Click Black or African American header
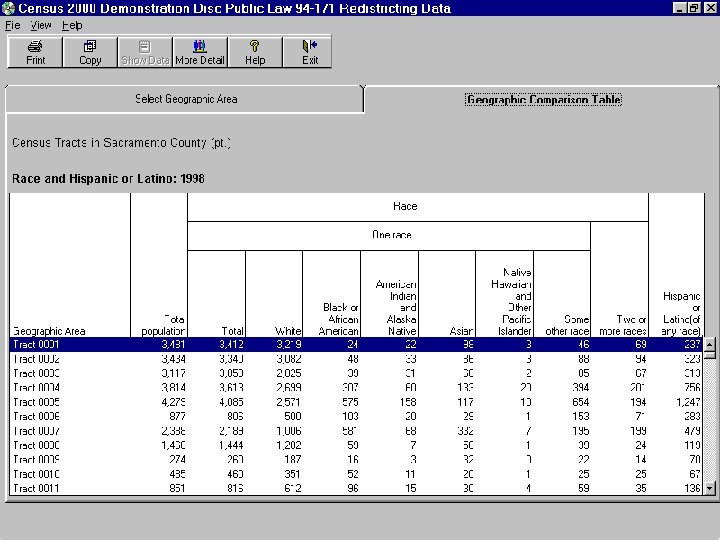 332,294
